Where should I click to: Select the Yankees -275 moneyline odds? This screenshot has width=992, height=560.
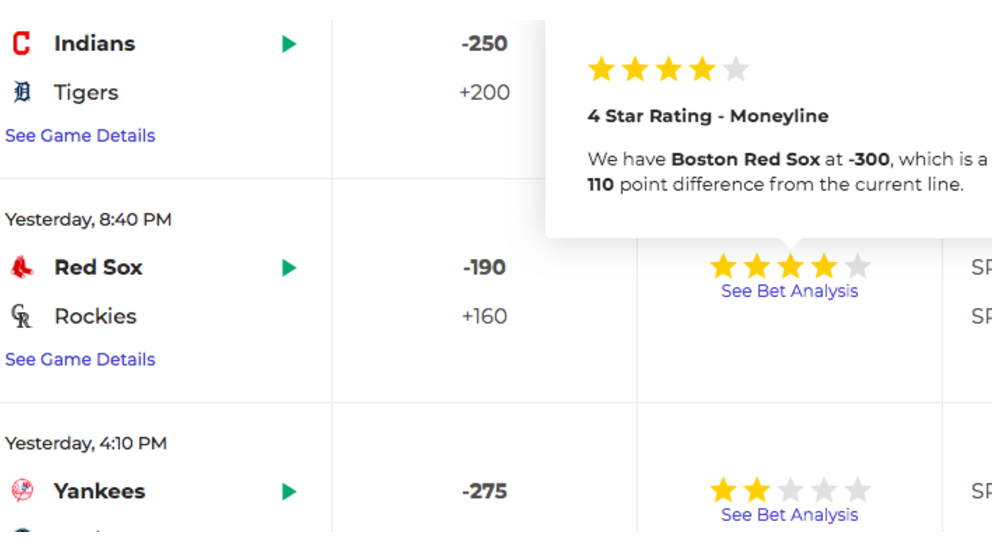485,492
